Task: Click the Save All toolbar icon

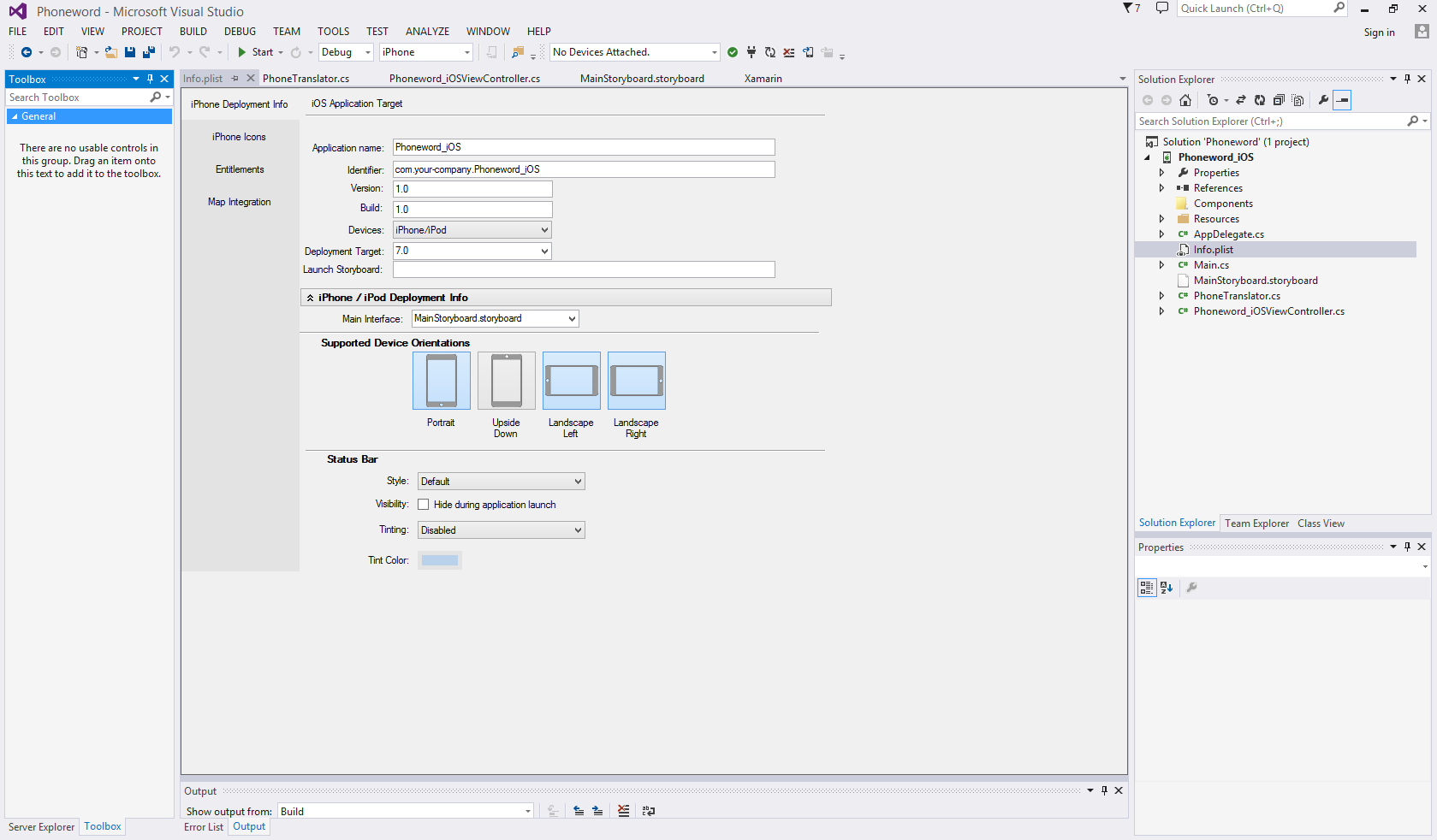Action: [x=148, y=52]
